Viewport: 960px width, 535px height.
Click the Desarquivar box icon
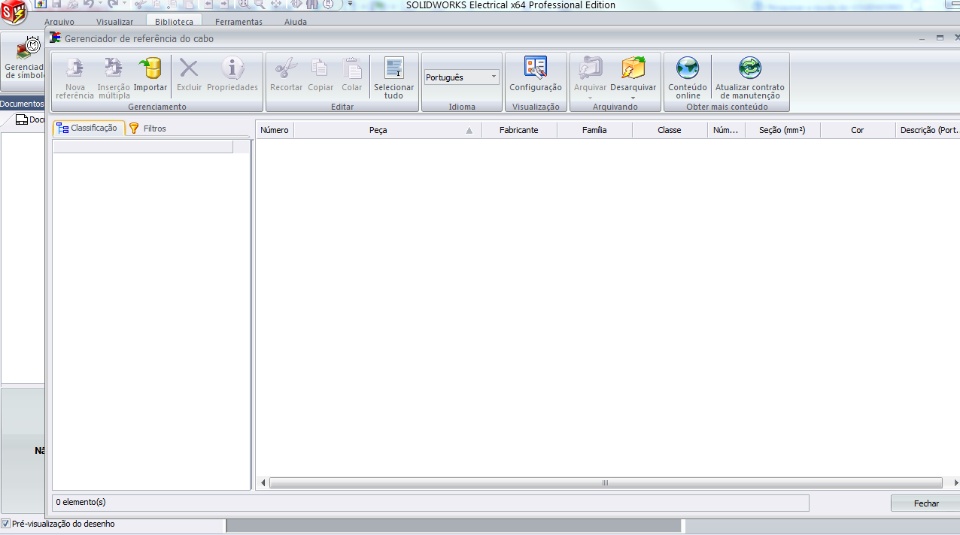[x=633, y=68]
